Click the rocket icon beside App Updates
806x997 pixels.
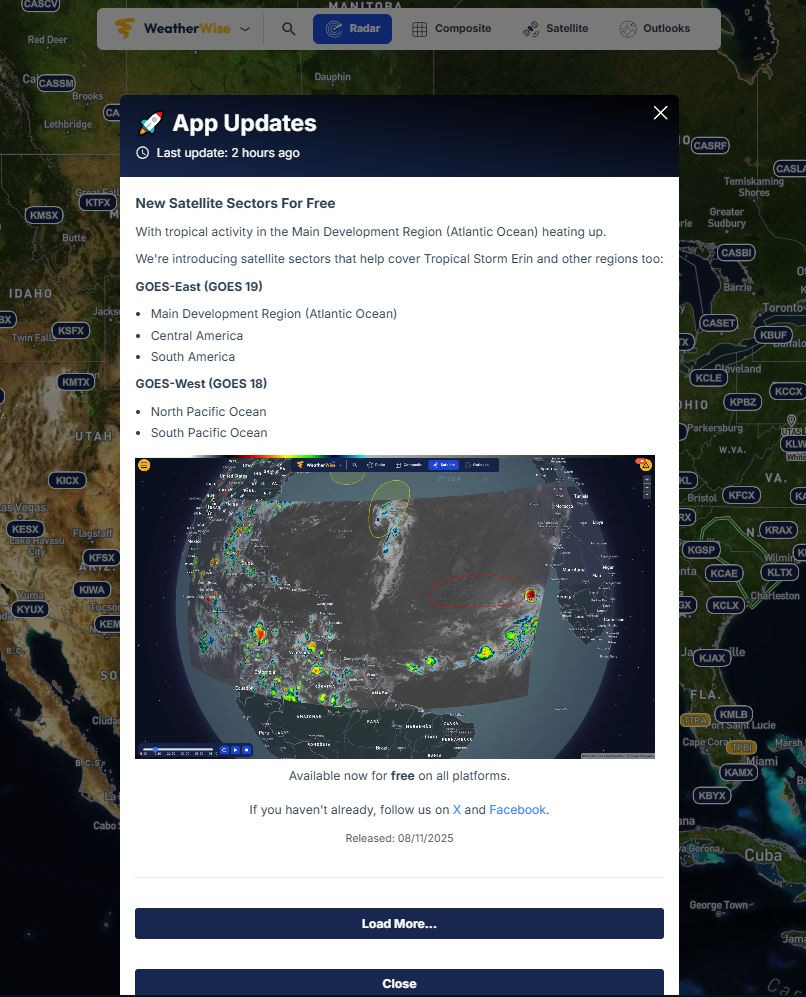click(151, 123)
